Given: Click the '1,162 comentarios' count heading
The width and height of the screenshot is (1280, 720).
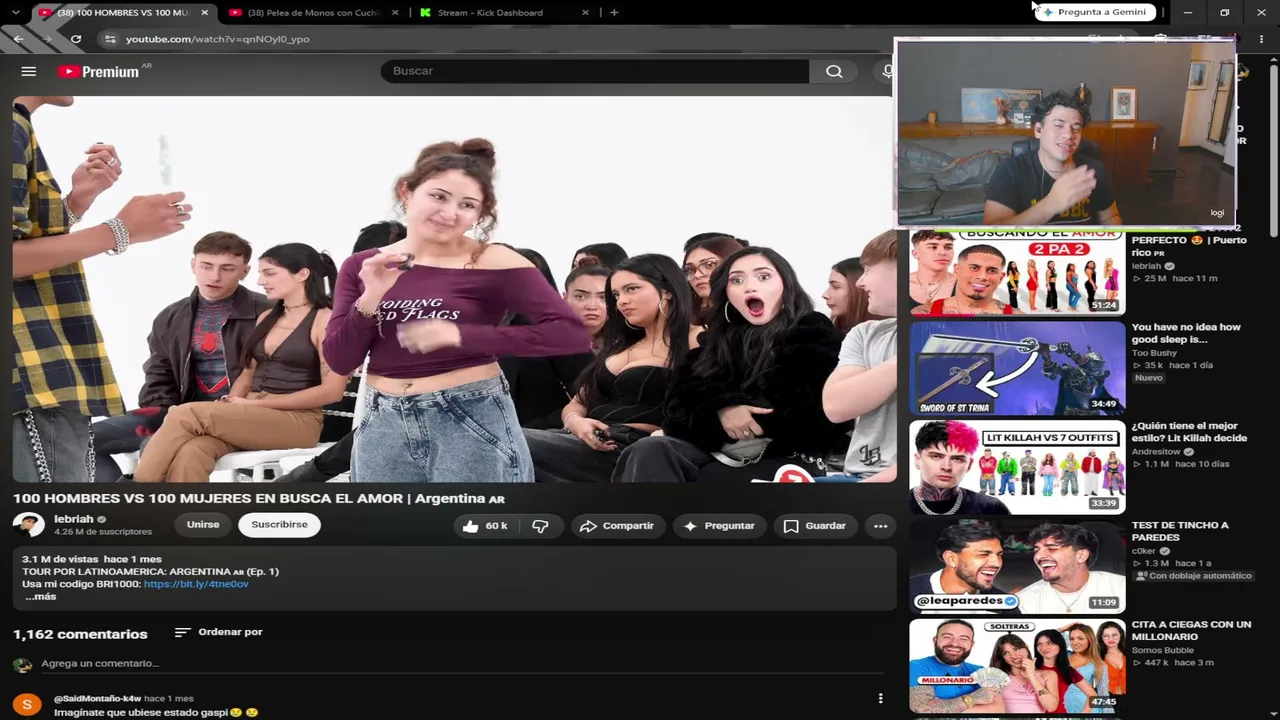Looking at the screenshot, I should (80, 634).
